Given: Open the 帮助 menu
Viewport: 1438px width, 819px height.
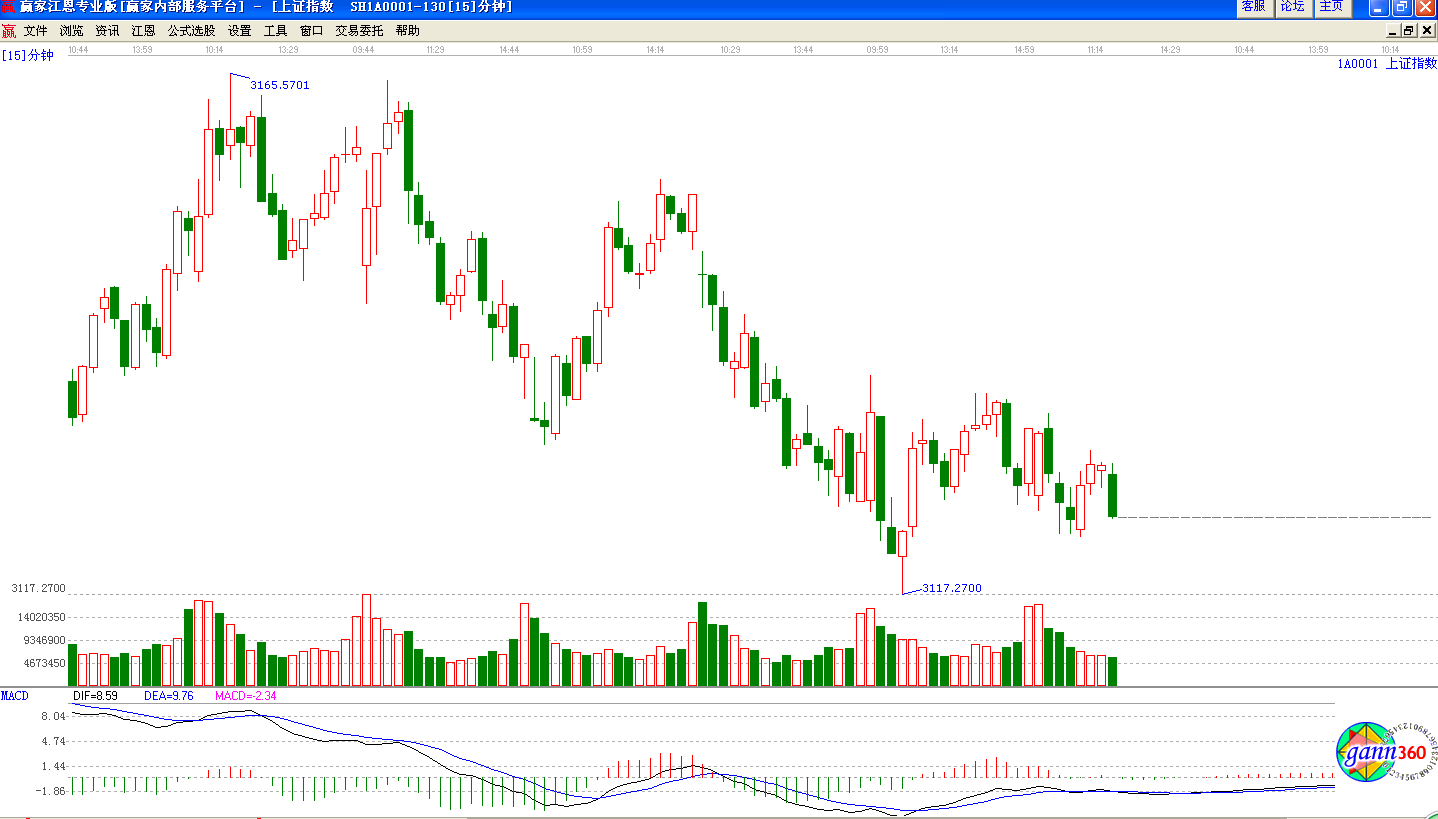Looking at the screenshot, I should 407,31.
